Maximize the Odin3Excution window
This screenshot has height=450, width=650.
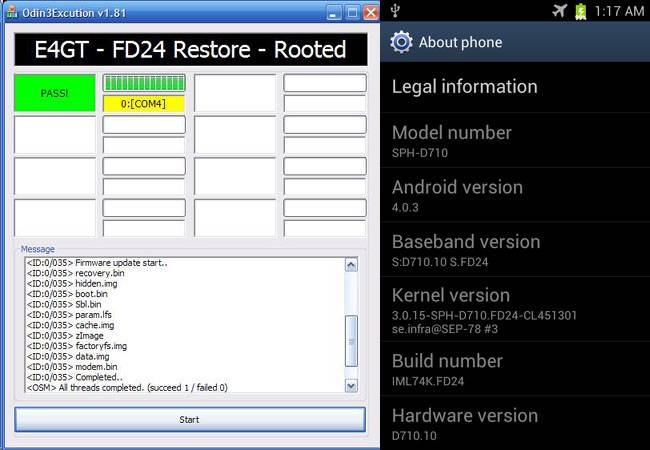tap(352, 13)
